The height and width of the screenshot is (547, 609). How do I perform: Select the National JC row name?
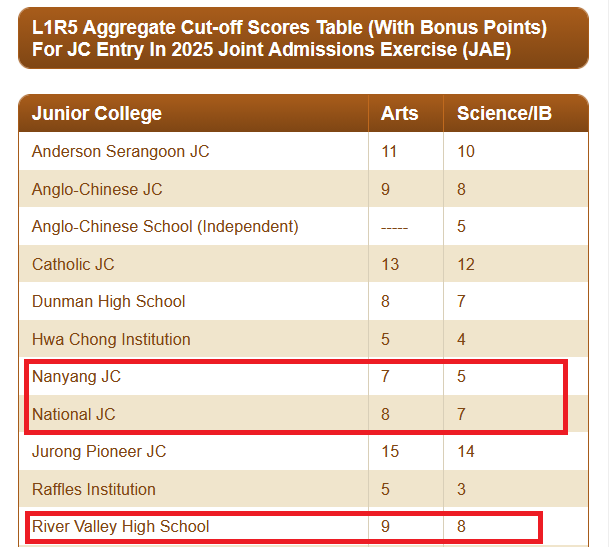(x=74, y=414)
